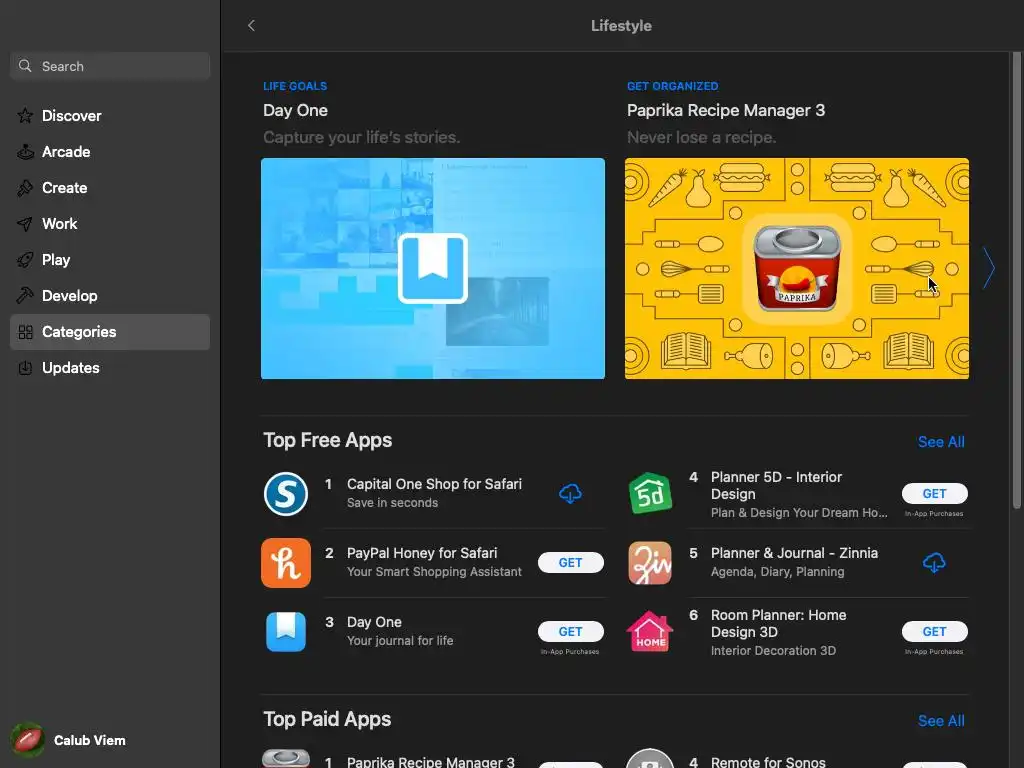Select the Play rocket icon

tap(25, 259)
